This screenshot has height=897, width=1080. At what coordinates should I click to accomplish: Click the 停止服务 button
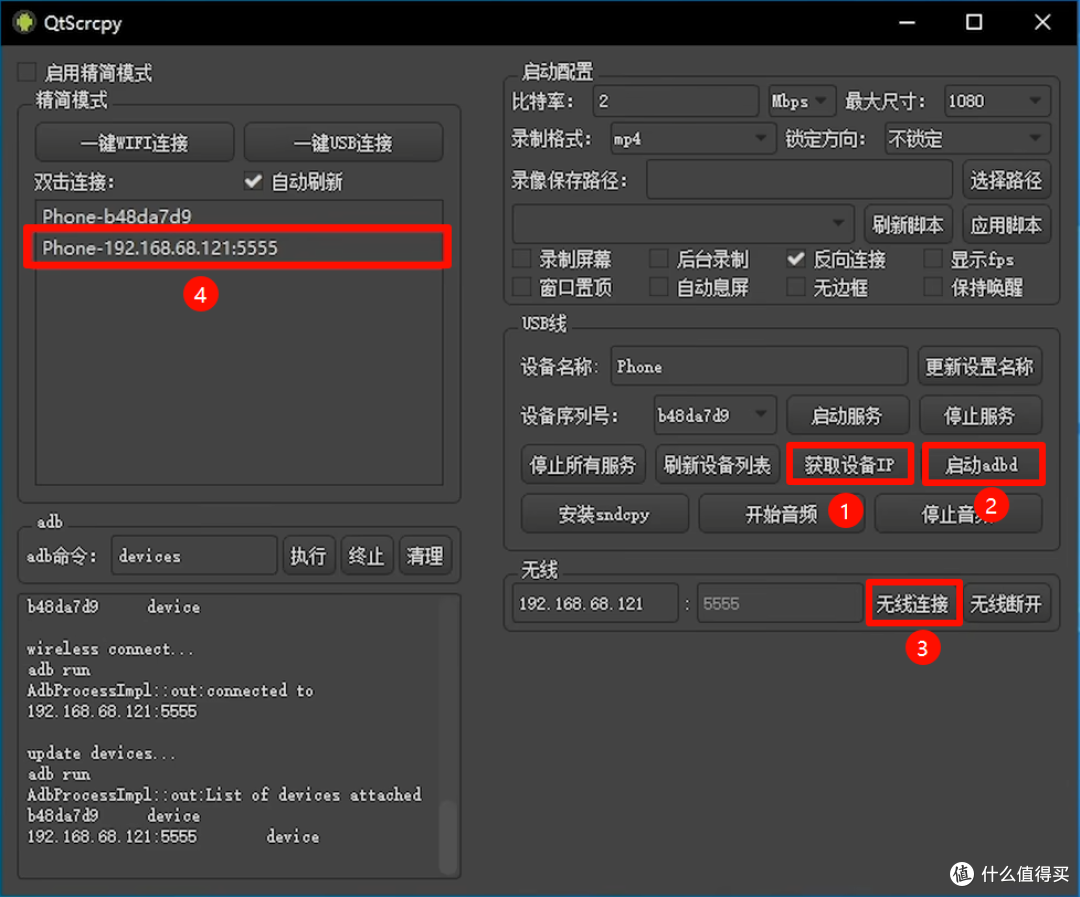coord(979,415)
